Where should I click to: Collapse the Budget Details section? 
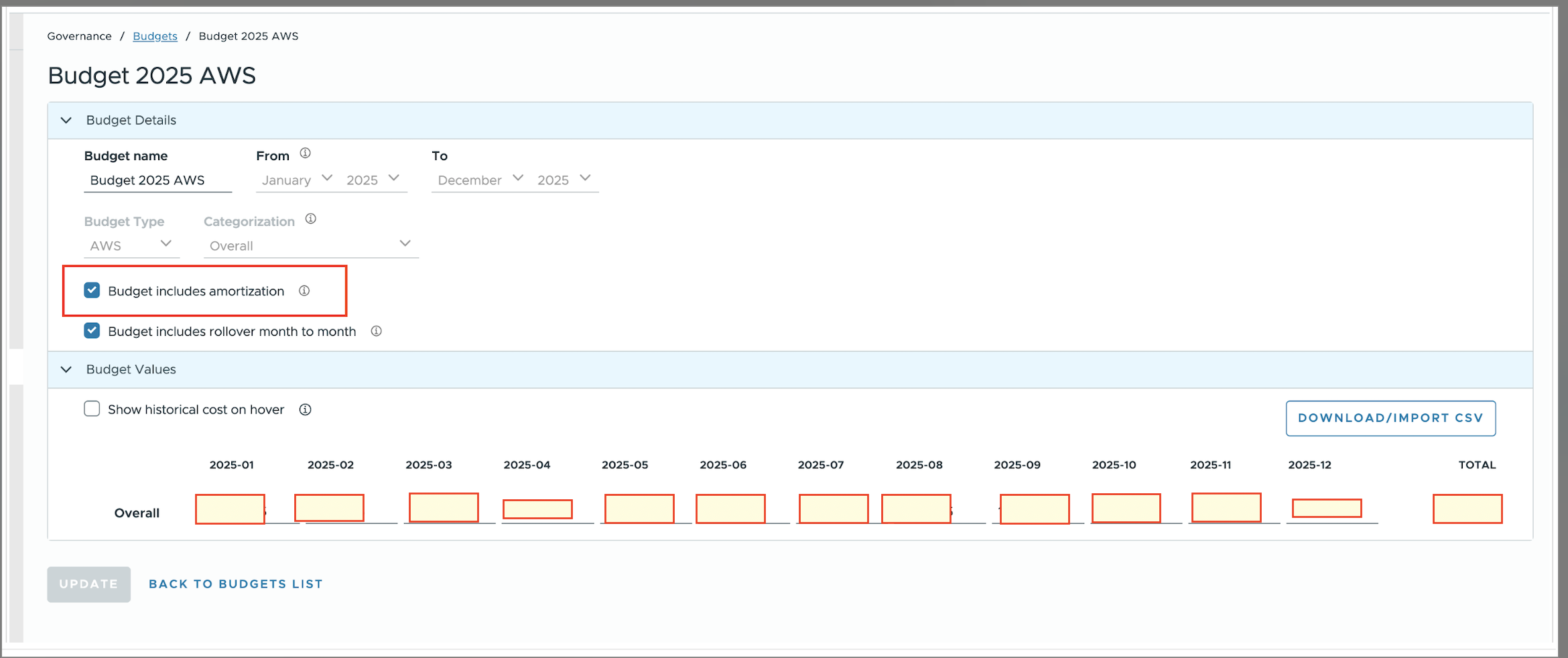click(66, 121)
